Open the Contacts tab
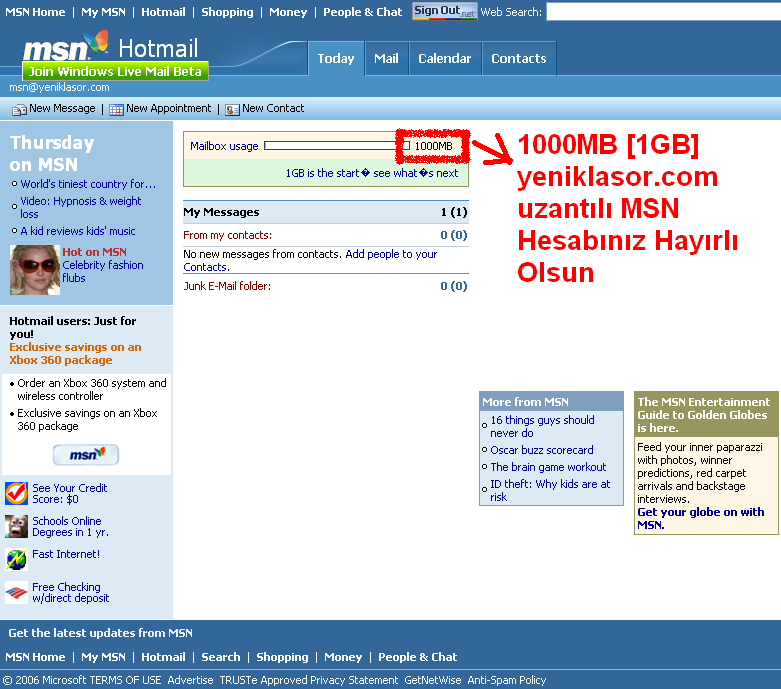 tap(518, 59)
